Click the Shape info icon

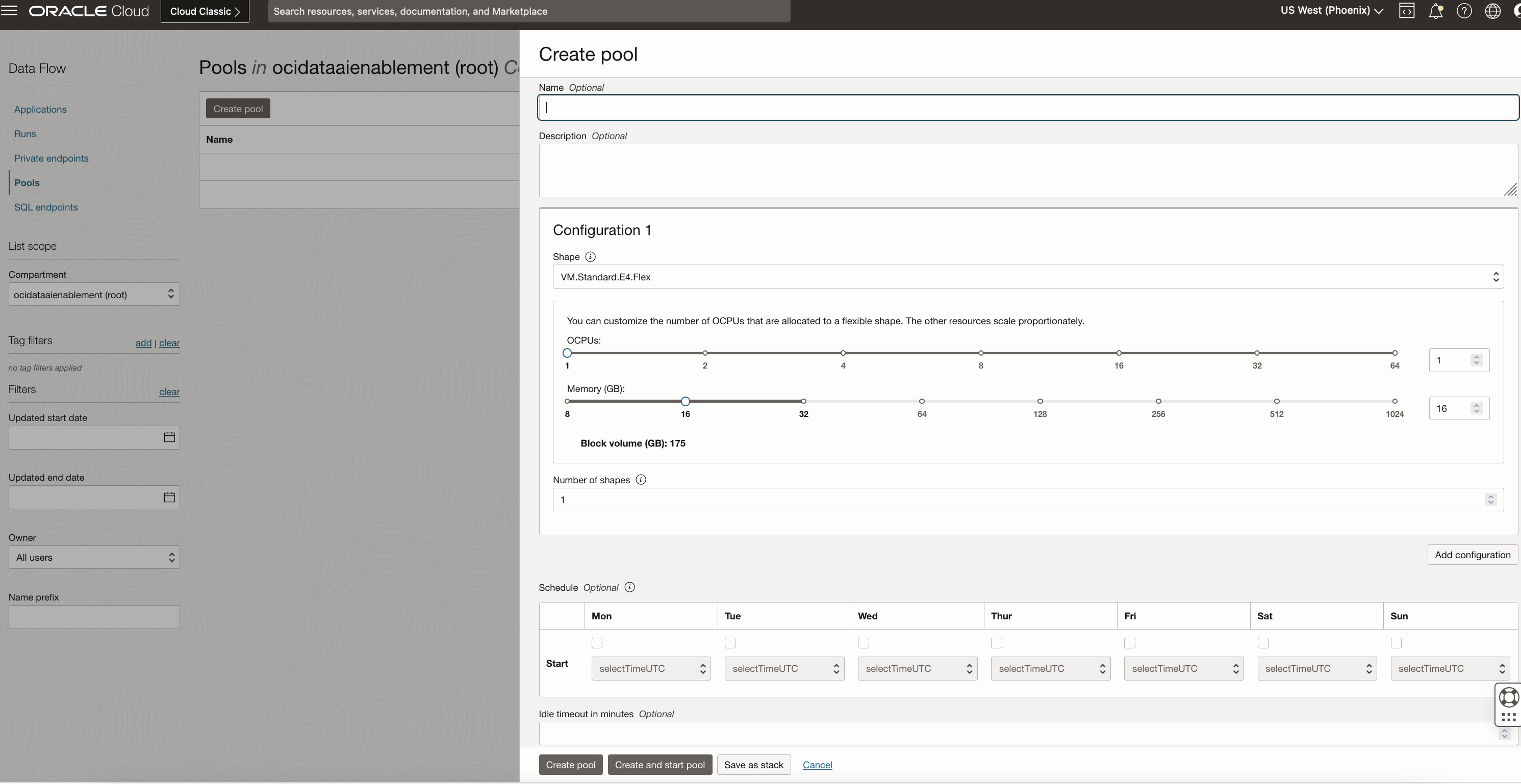click(x=590, y=256)
